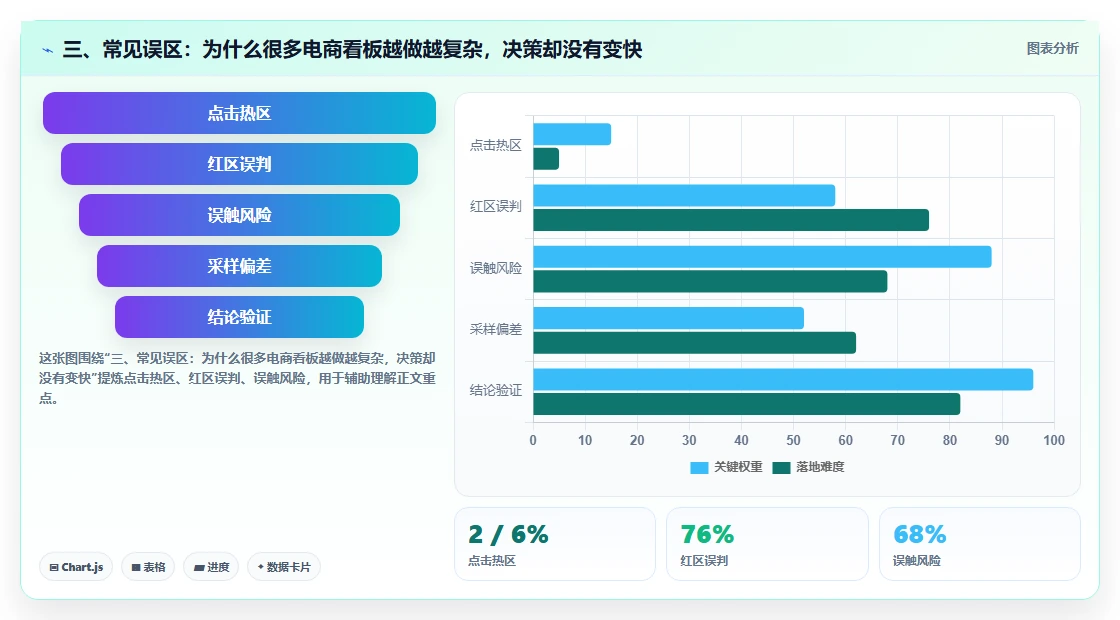Click the 误触风险 blue 关键权重 bar
The width and height of the screenshot is (1120, 620).
(762, 256)
